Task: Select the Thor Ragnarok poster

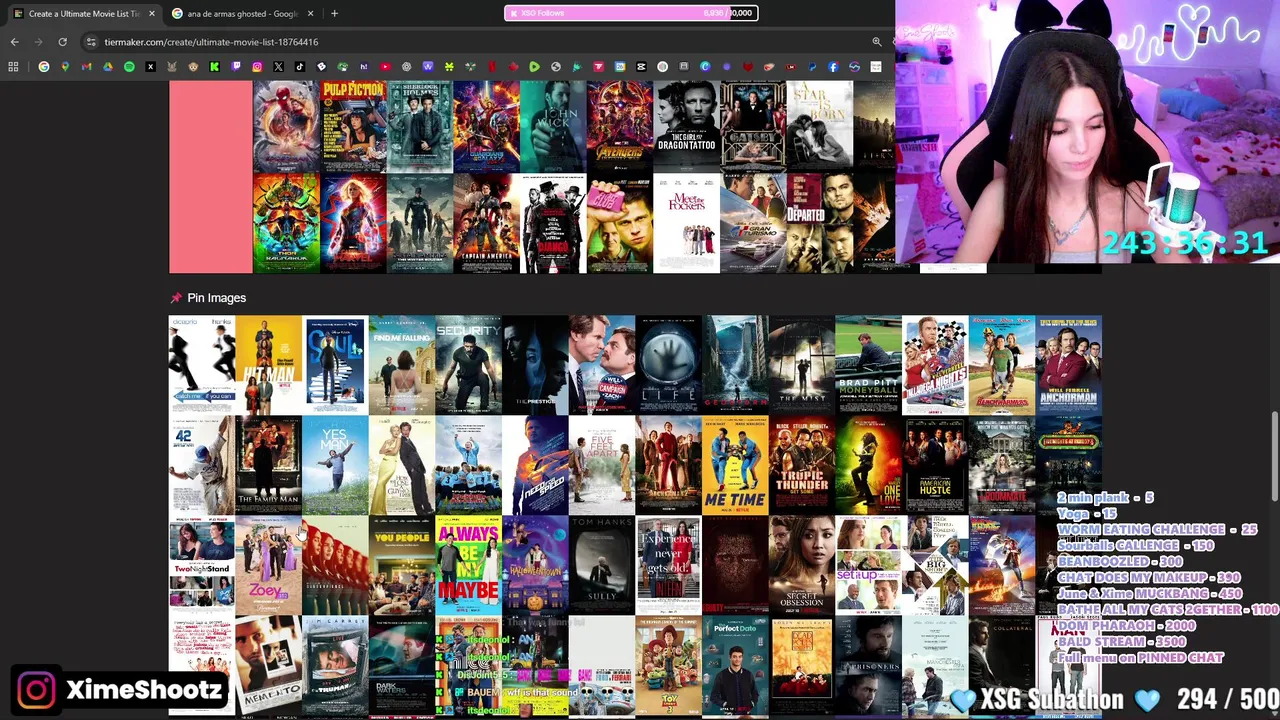Action: pyautogui.click(x=286, y=223)
